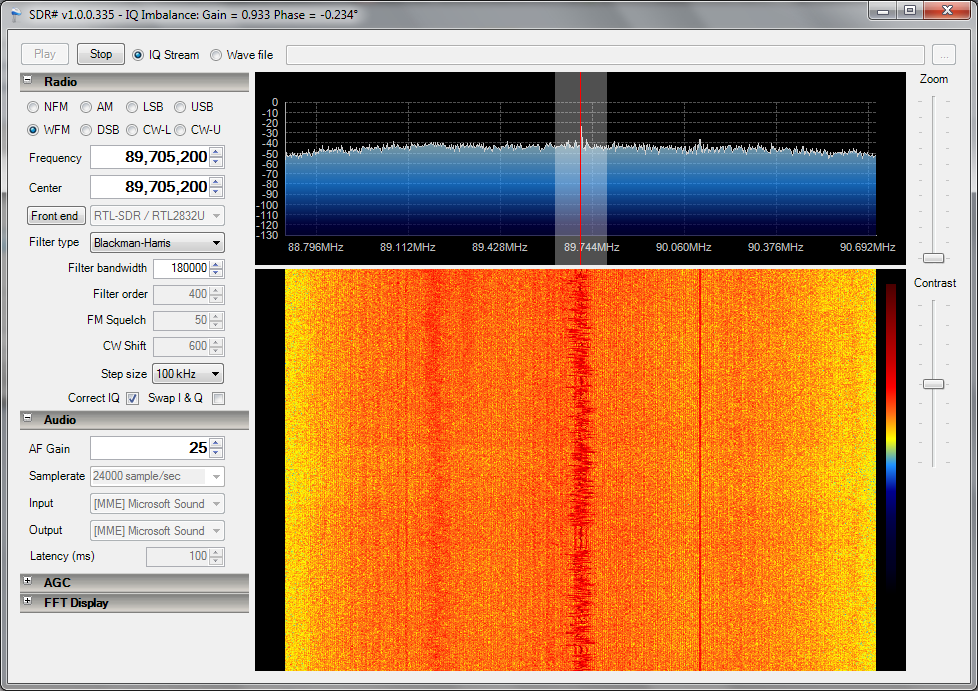Image resolution: width=978 pixels, height=691 pixels.
Task: Toggle the Correct IQ checkbox
Action: click(x=133, y=398)
